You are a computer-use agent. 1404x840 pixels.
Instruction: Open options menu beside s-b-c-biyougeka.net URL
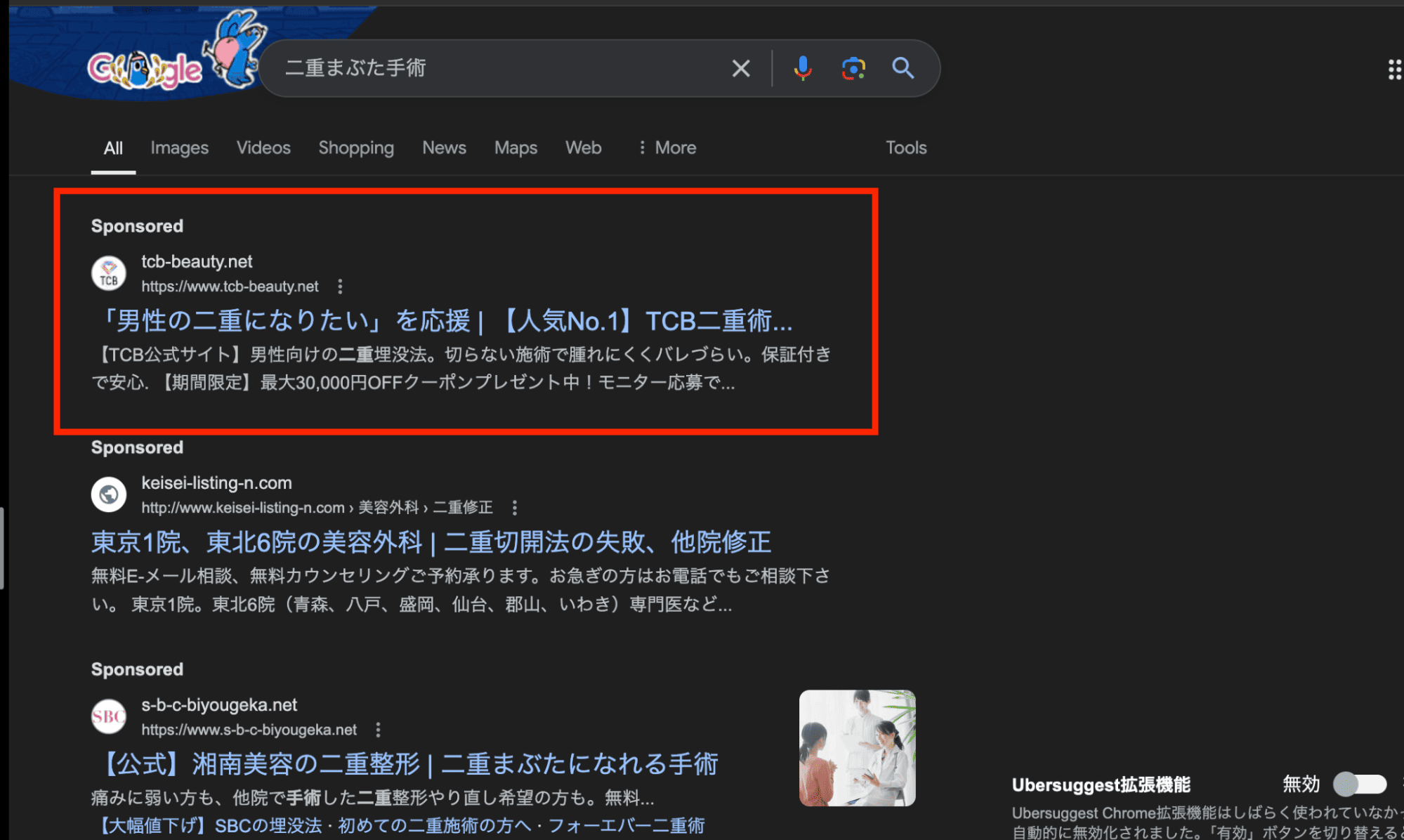coord(378,730)
